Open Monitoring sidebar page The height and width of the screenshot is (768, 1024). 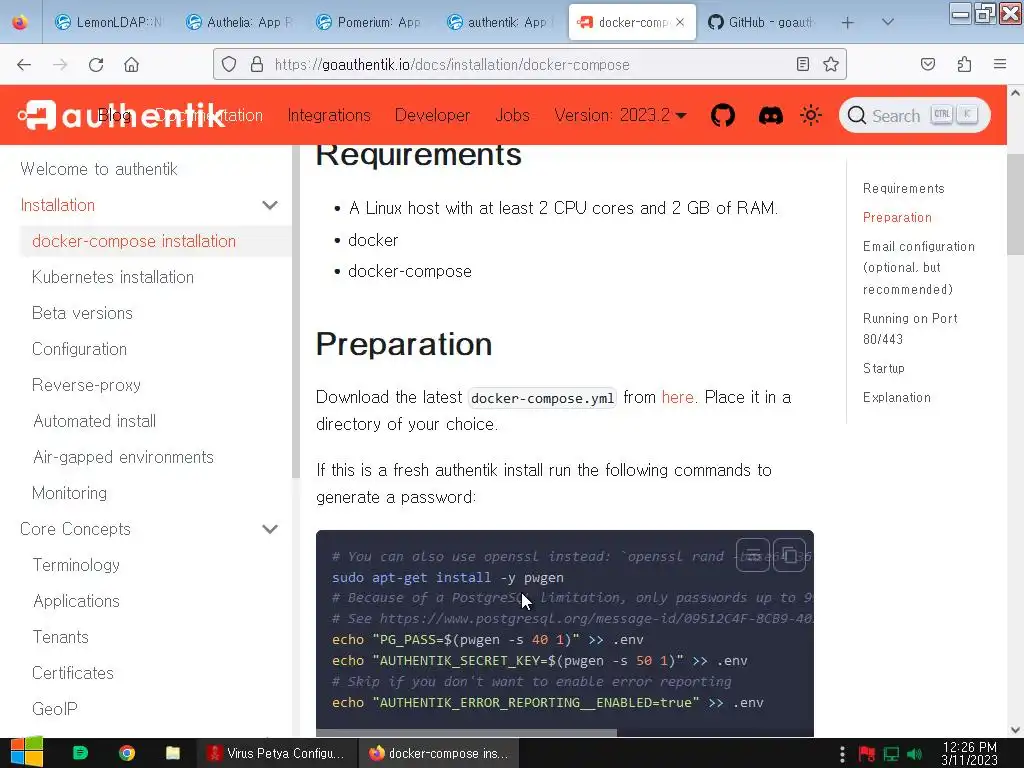[69, 492]
